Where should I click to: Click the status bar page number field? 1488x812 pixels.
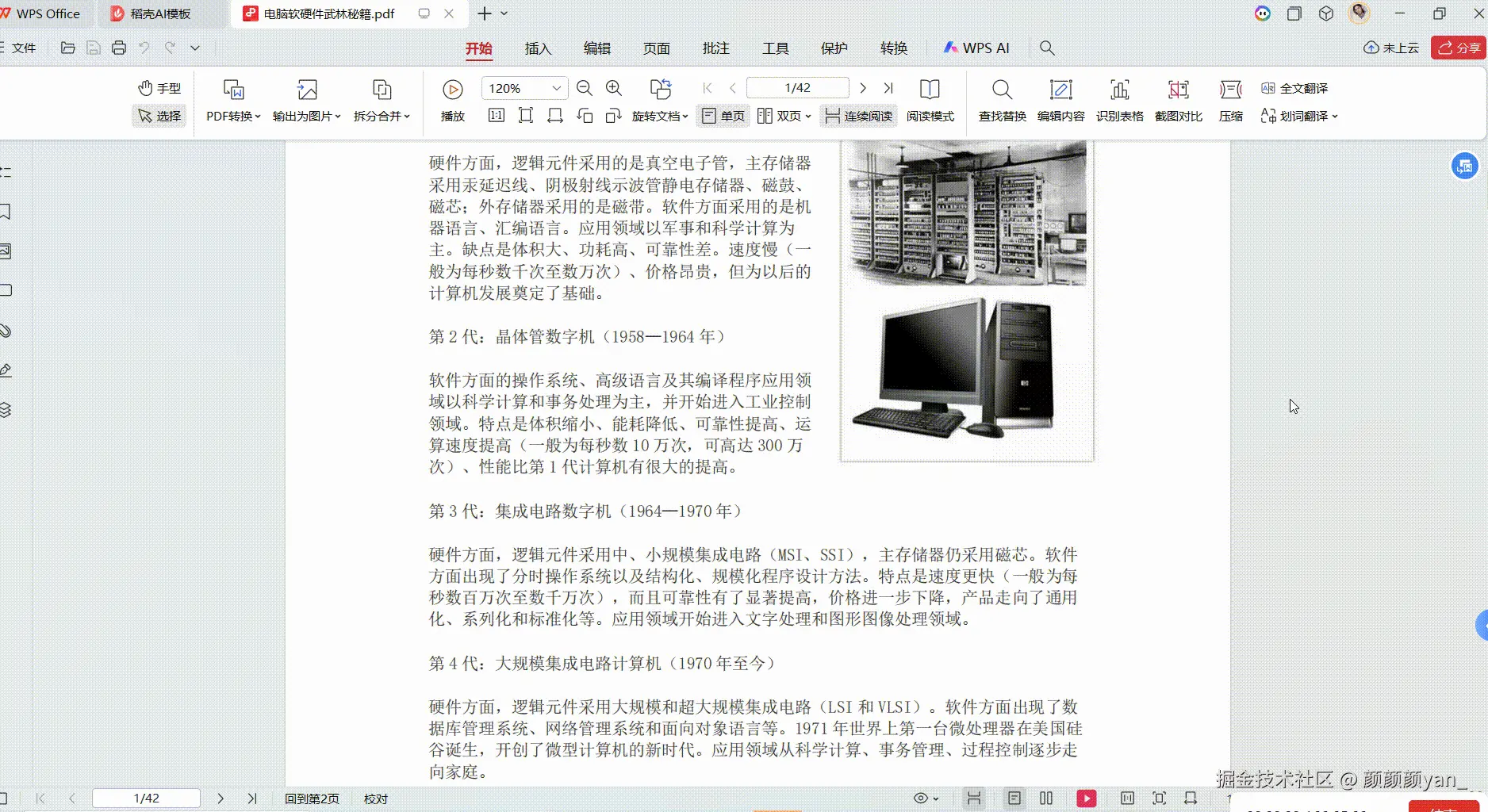coord(146,799)
